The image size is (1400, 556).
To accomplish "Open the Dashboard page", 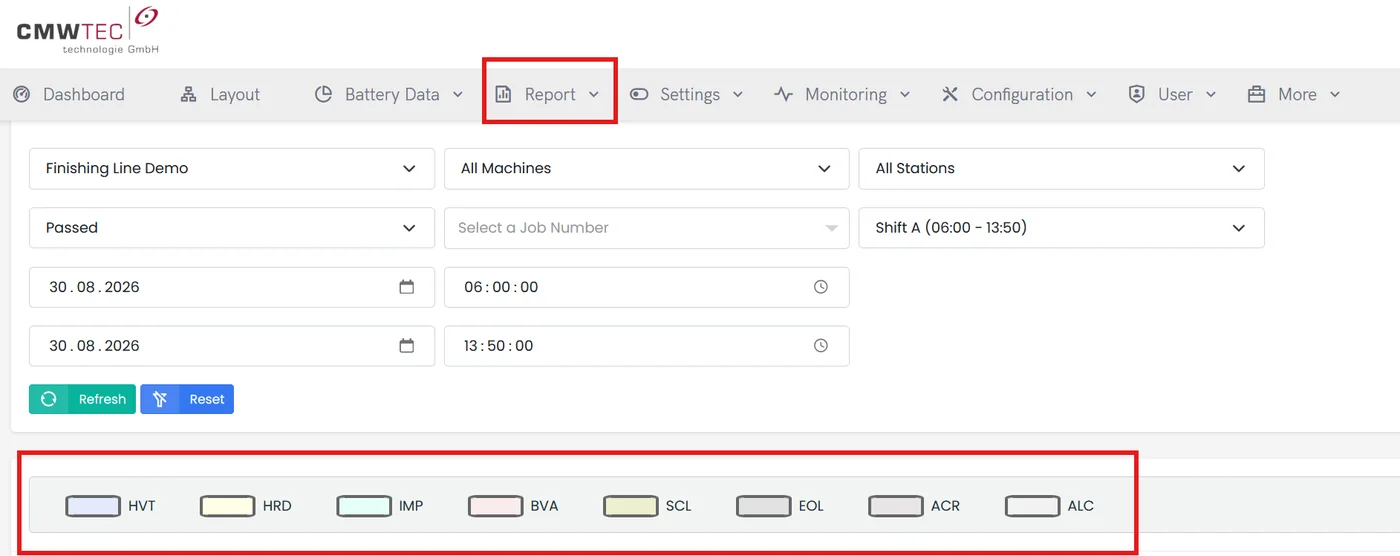I will (69, 94).
